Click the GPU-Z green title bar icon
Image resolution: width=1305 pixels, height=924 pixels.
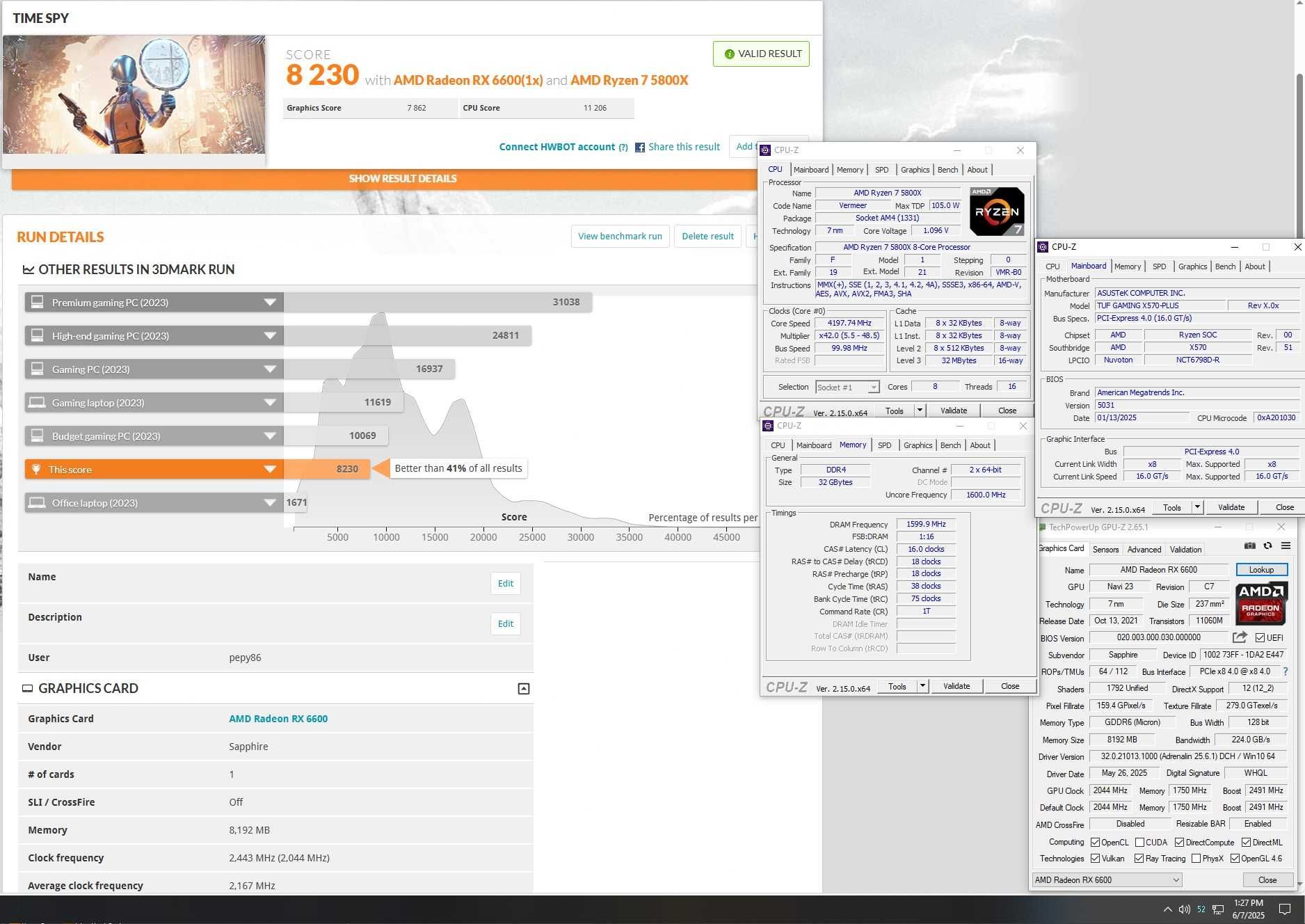(x=1042, y=527)
